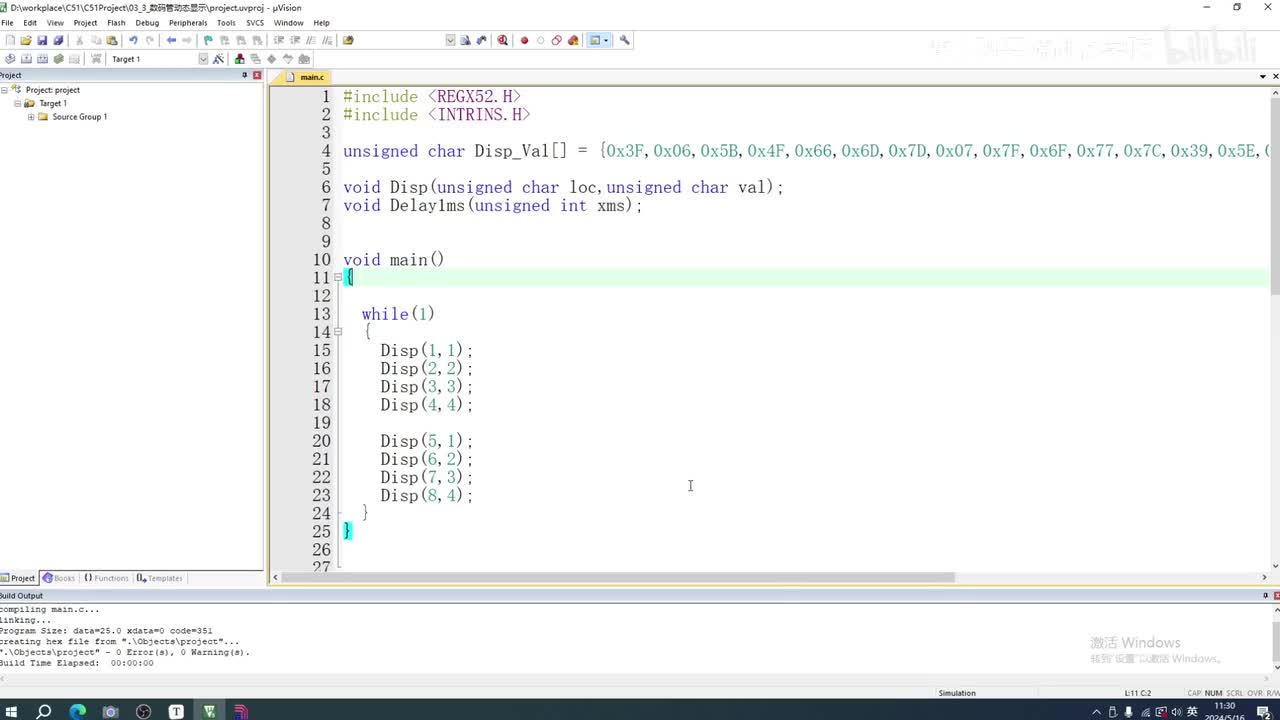Switch to the Functions panel tab
The height and width of the screenshot is (720, 1280).
106,578
